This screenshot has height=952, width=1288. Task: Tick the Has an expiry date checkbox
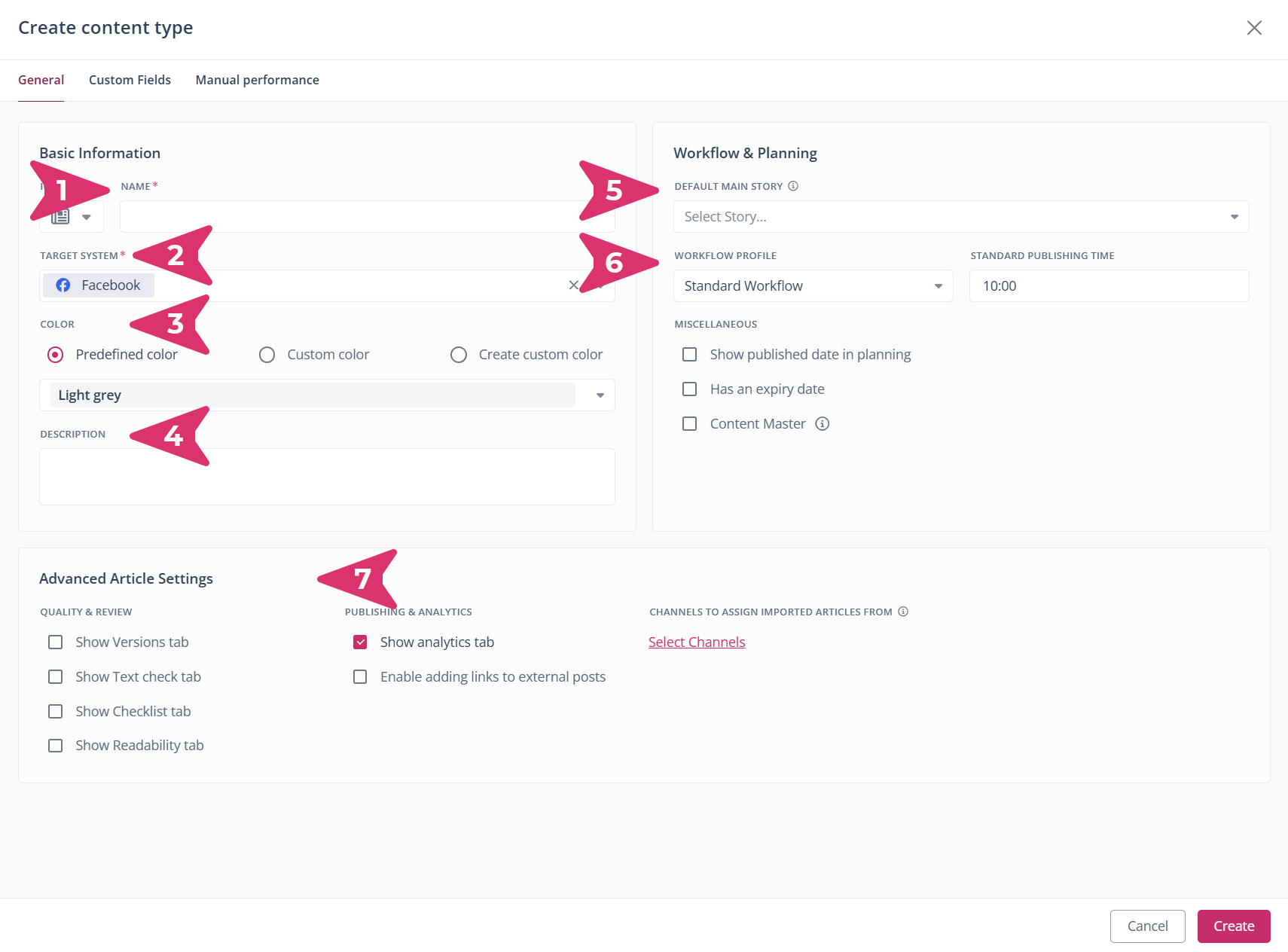pos(689,389)
